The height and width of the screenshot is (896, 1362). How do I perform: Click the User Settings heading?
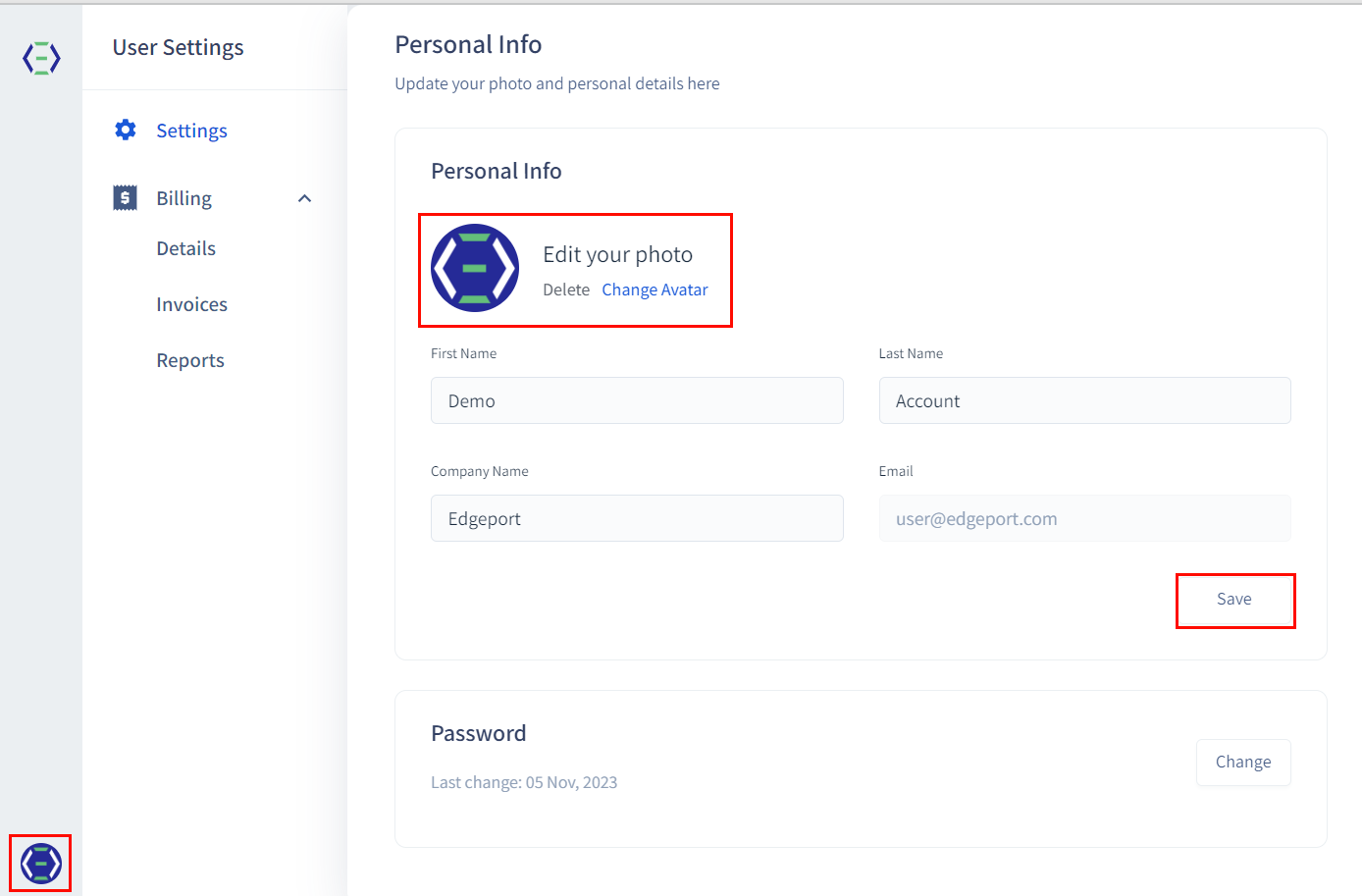178,47
